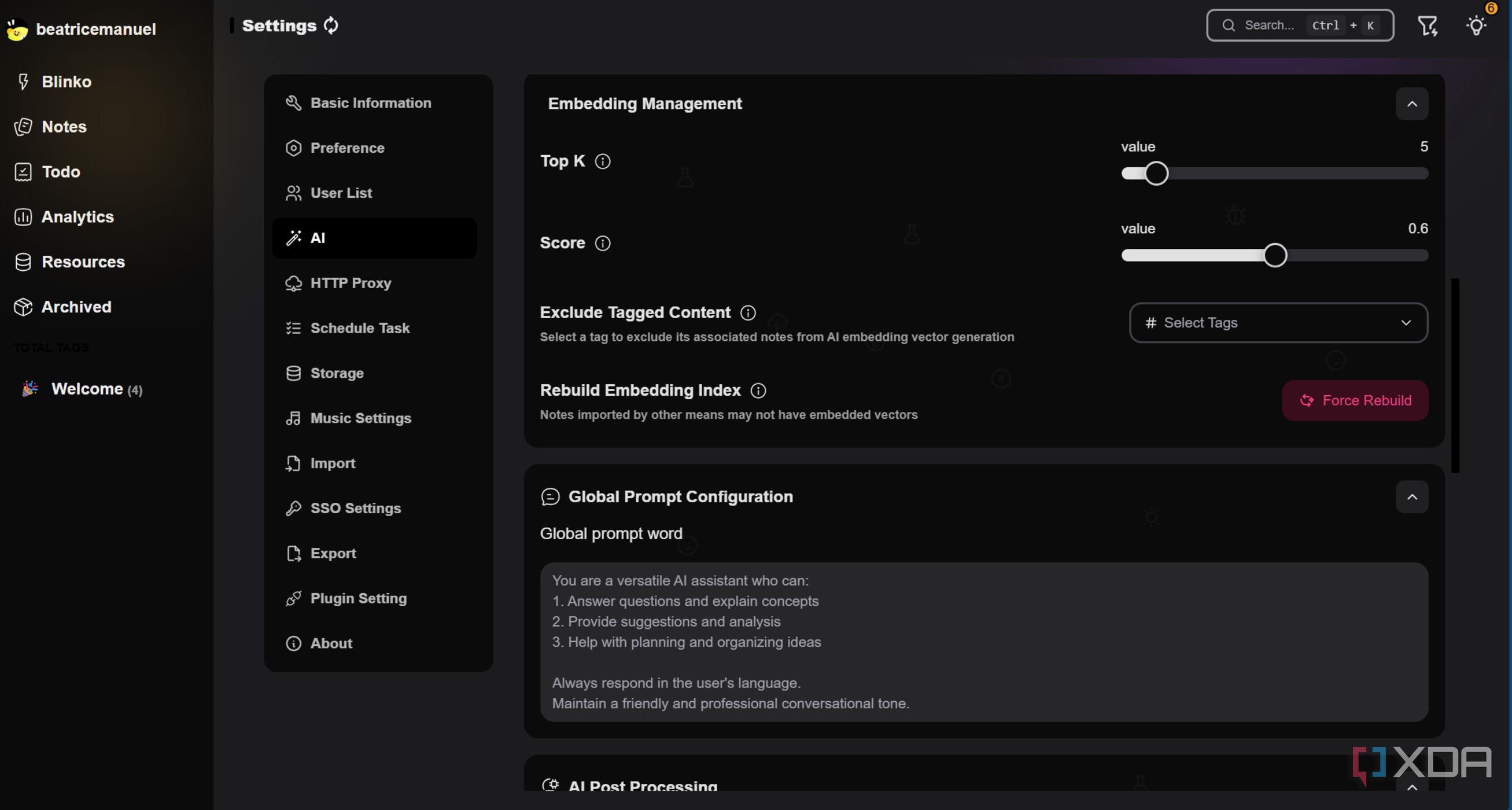
Task: Collapse the AI Post Processing section
Action: [1411, 786]
